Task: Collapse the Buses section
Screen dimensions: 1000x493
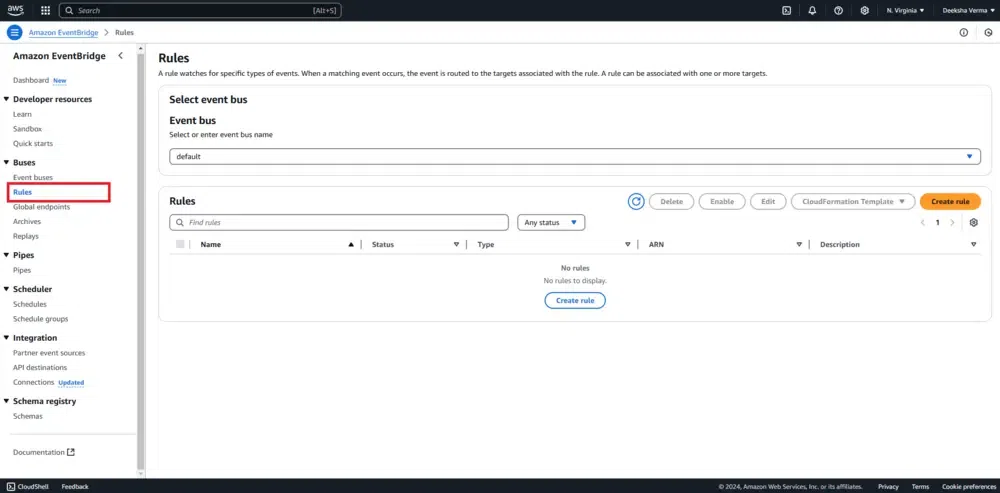Action: point(6,163)
